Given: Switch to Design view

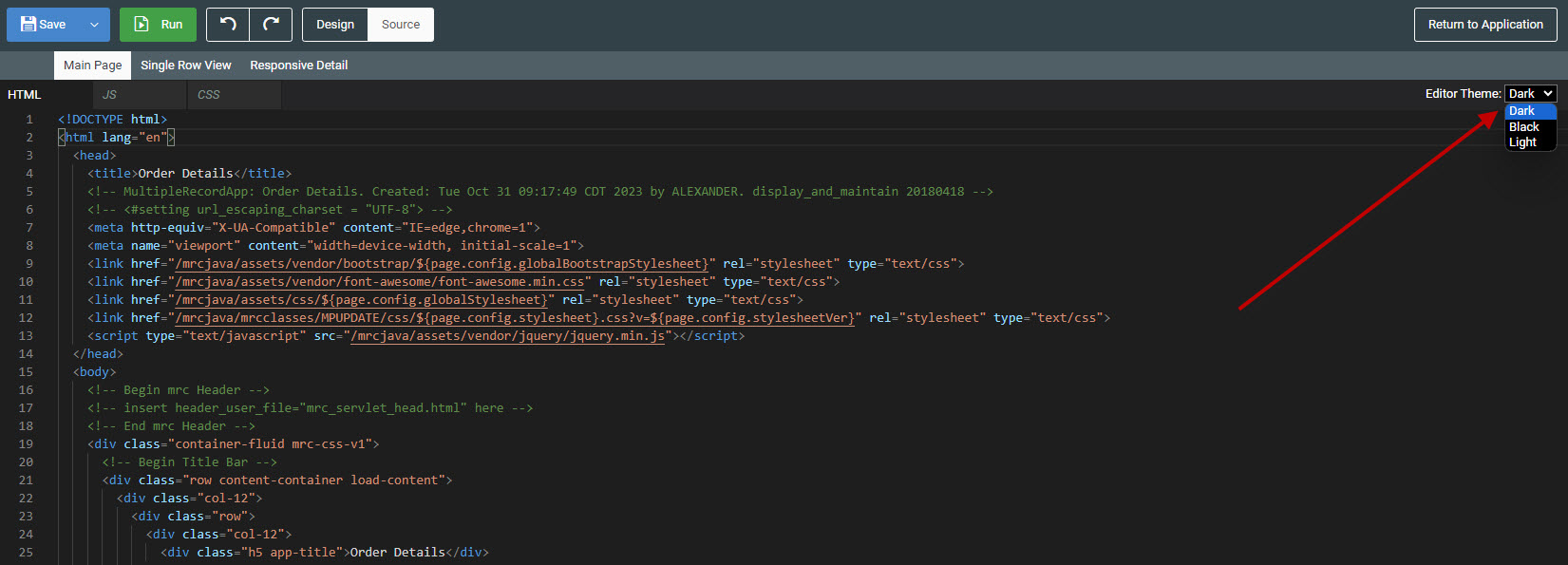Looking at the screenshot, I should coord(335,25).
